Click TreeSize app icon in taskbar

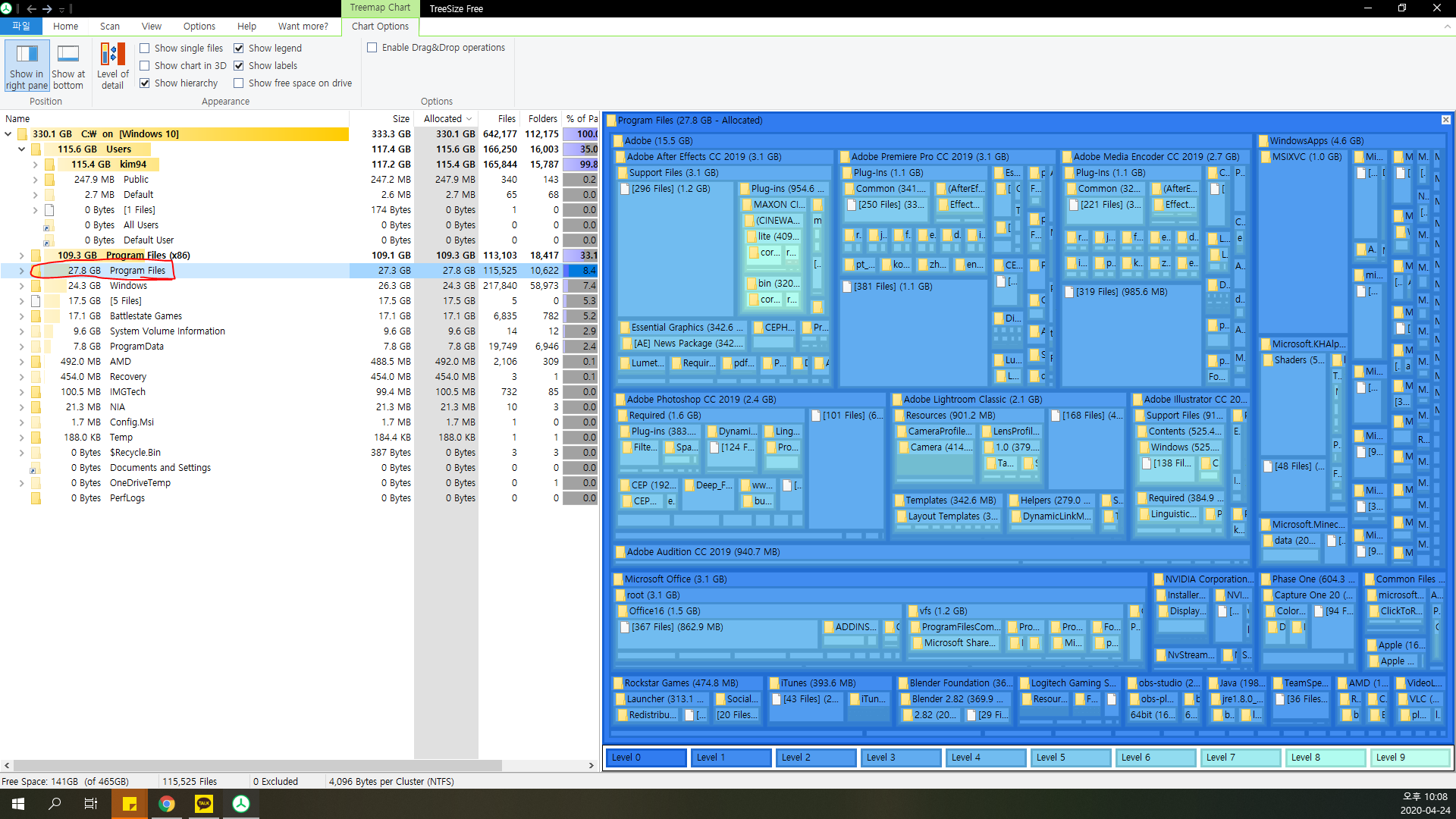tap(240, 804)
